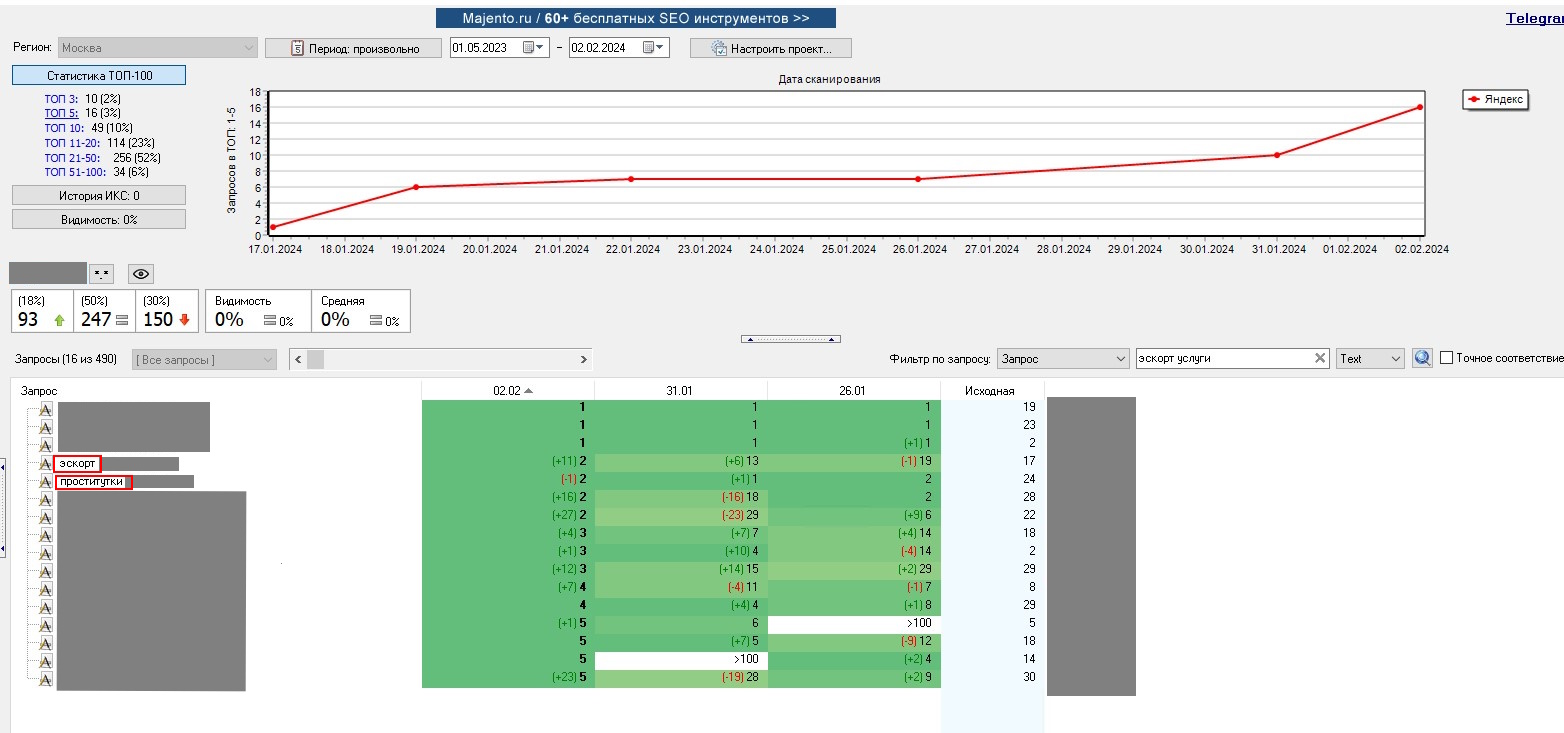Clear the filter text with the X icon

point(1320,358)
